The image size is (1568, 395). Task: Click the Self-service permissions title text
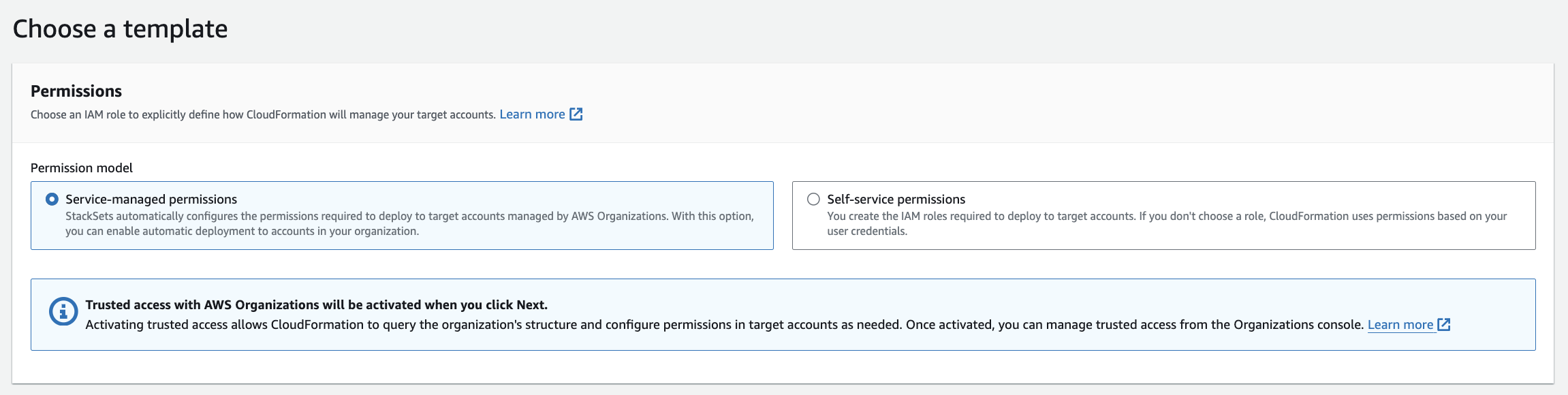click(896, 200)
